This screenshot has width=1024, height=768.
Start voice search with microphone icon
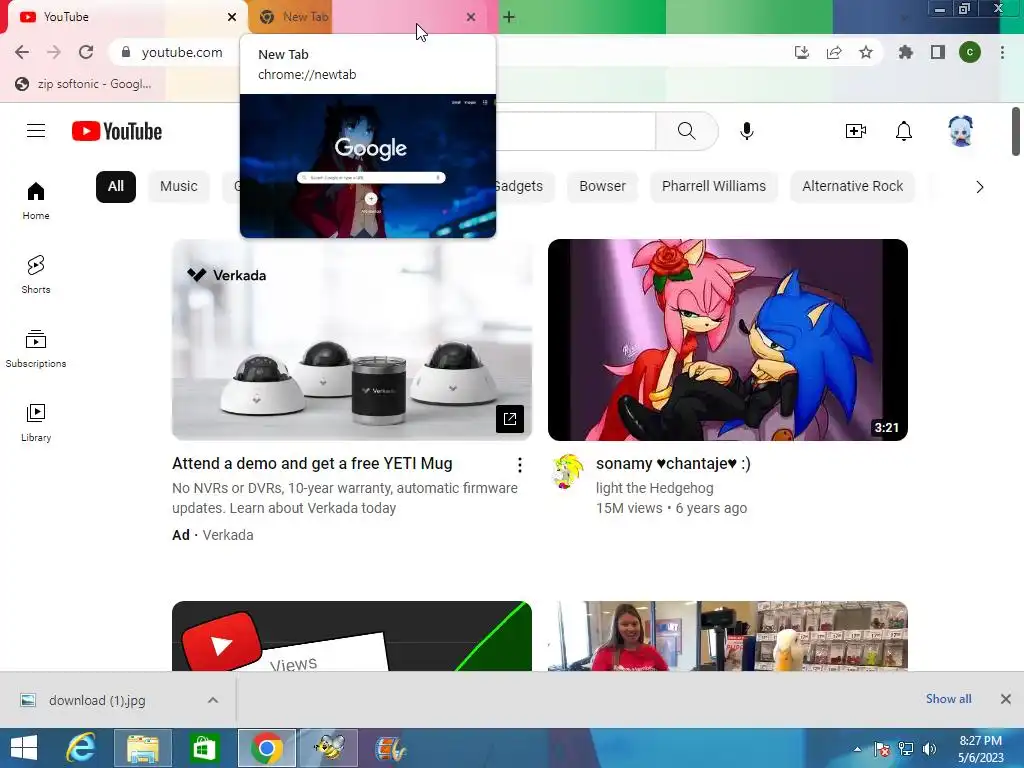(x=746, y=131)
